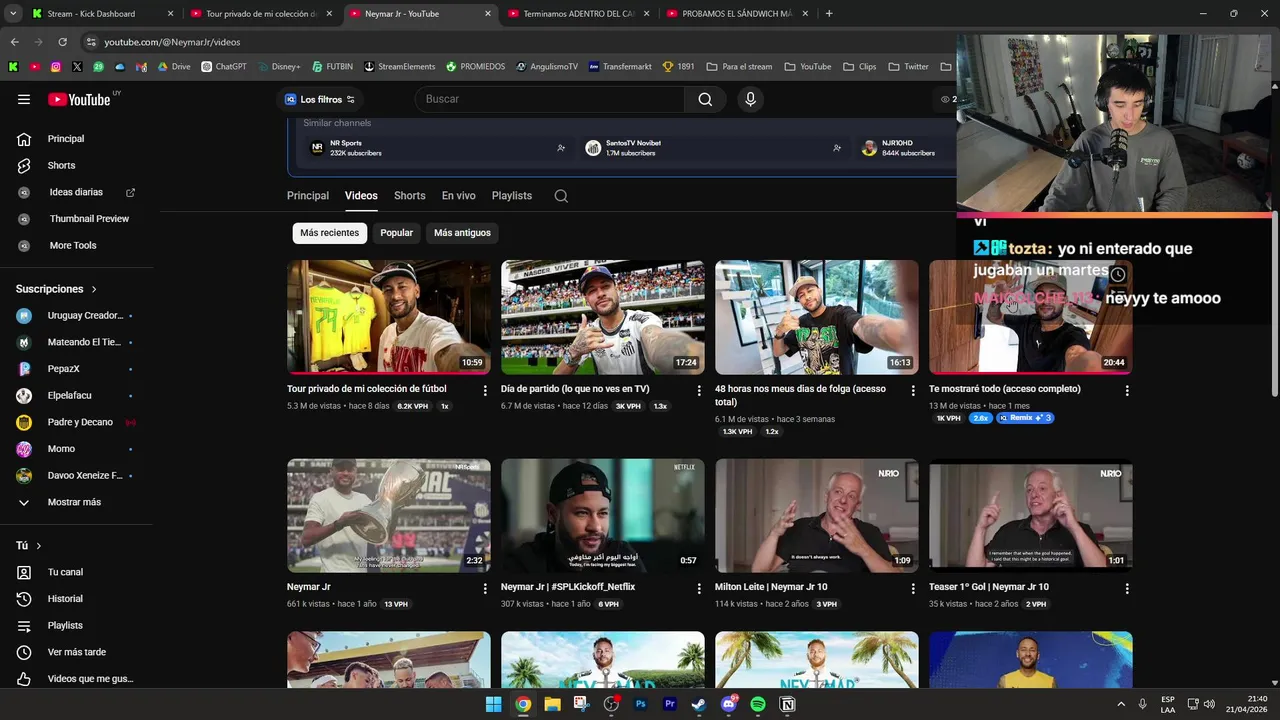The height and width of the screenshot is (720, 1280).
Task: Open options menu for 'Día de partido' video
Action: pos(699,390)
